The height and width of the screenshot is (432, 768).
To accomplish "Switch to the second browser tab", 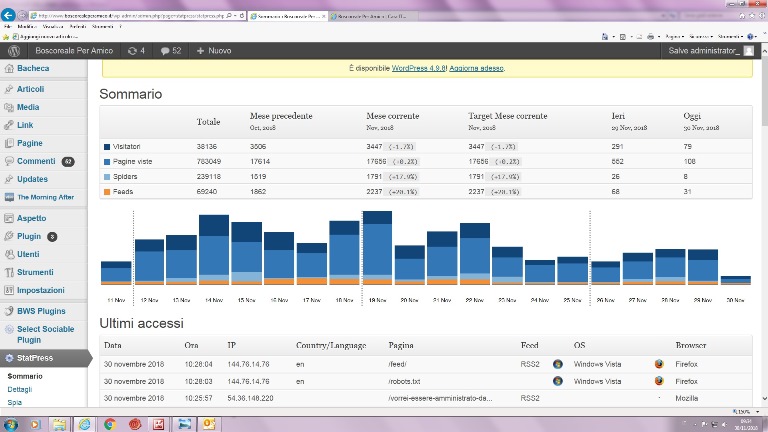I will coord(374,16).
